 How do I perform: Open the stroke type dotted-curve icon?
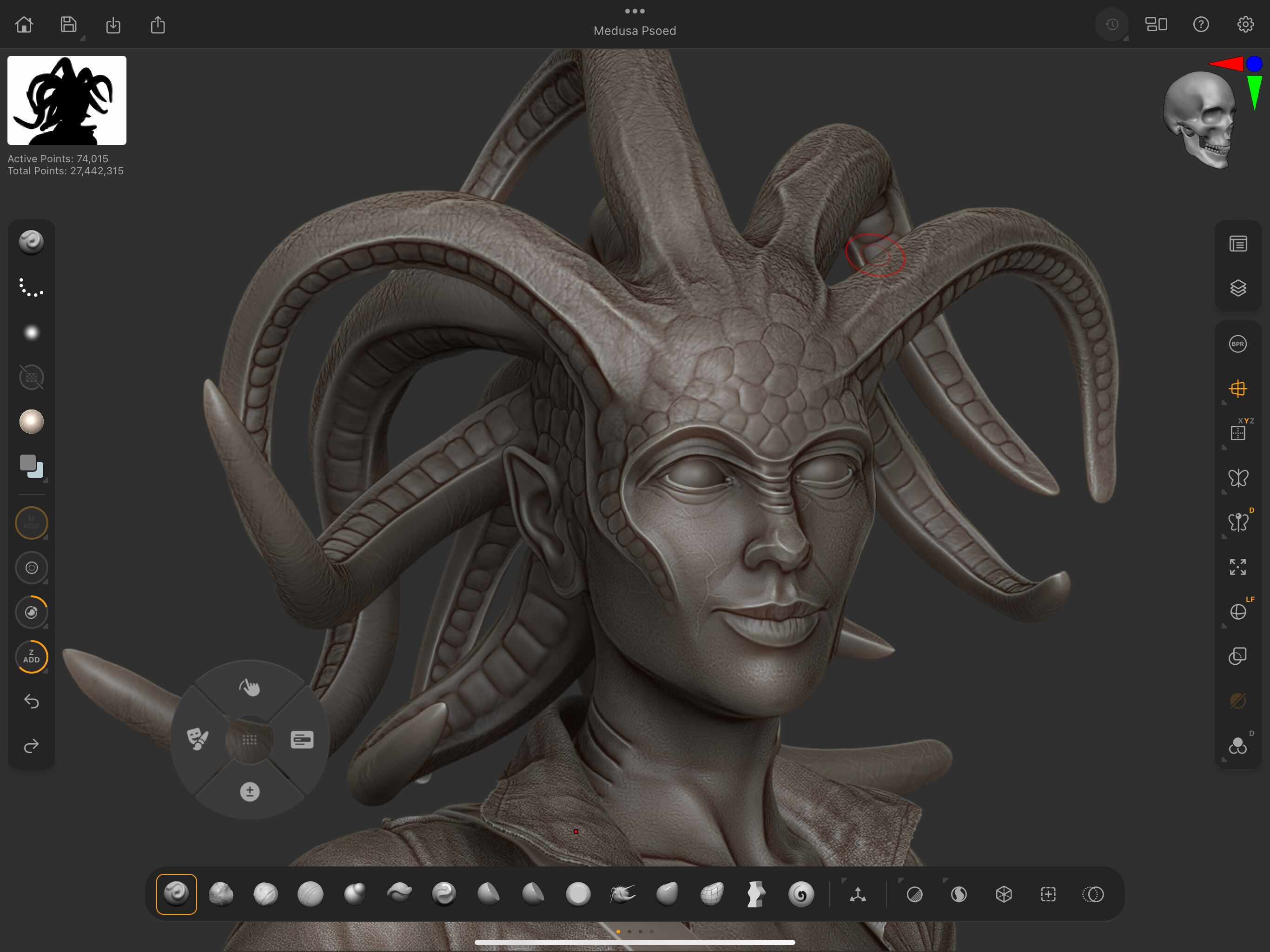pos(31,287)
